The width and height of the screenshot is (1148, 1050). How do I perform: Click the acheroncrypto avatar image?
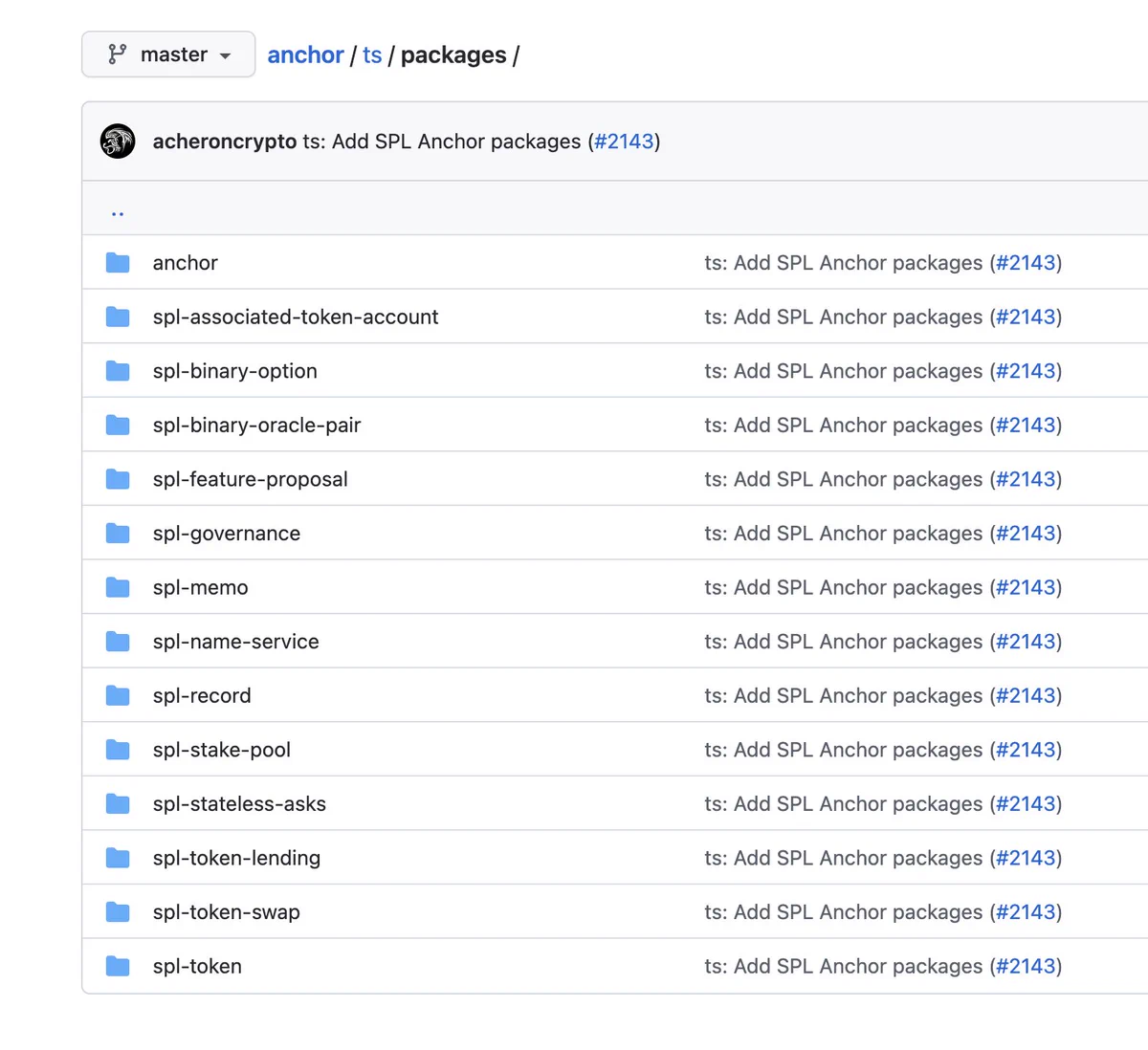[118, 142]
